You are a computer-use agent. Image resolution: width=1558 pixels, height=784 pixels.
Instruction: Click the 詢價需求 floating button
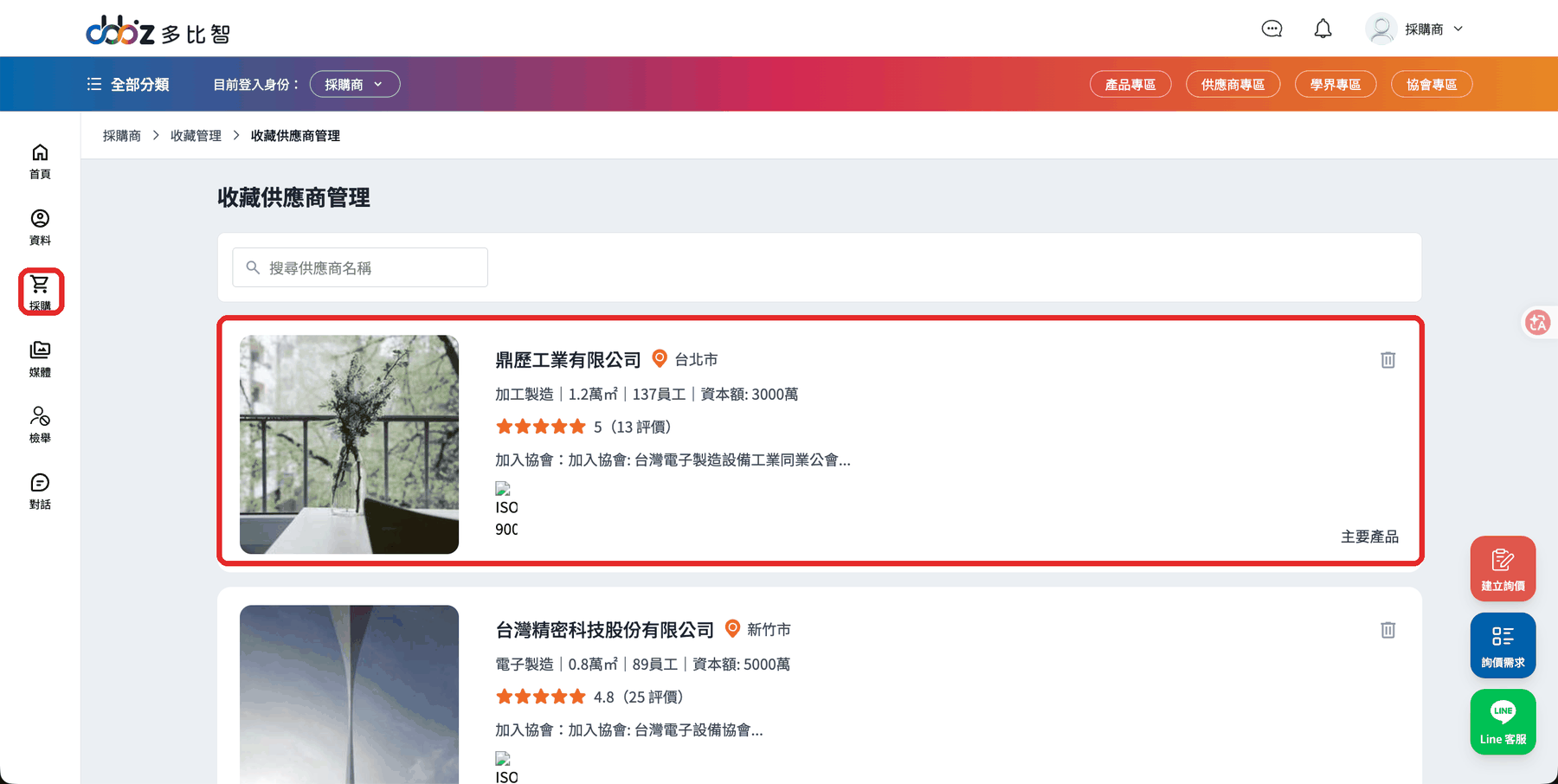point(1503,646)
